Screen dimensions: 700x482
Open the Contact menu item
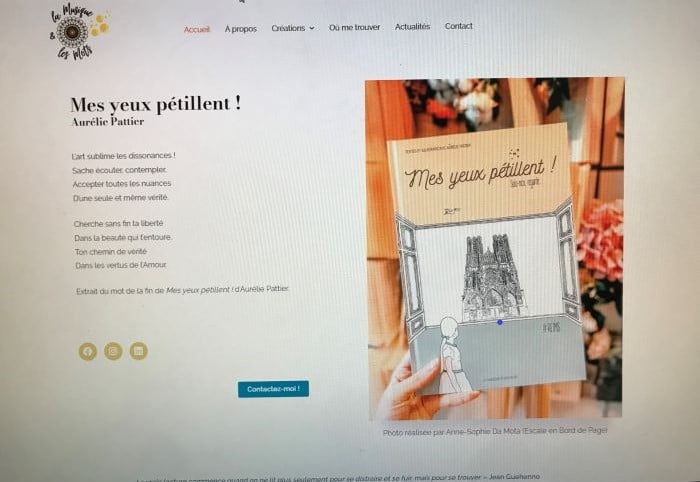(458, 26)
